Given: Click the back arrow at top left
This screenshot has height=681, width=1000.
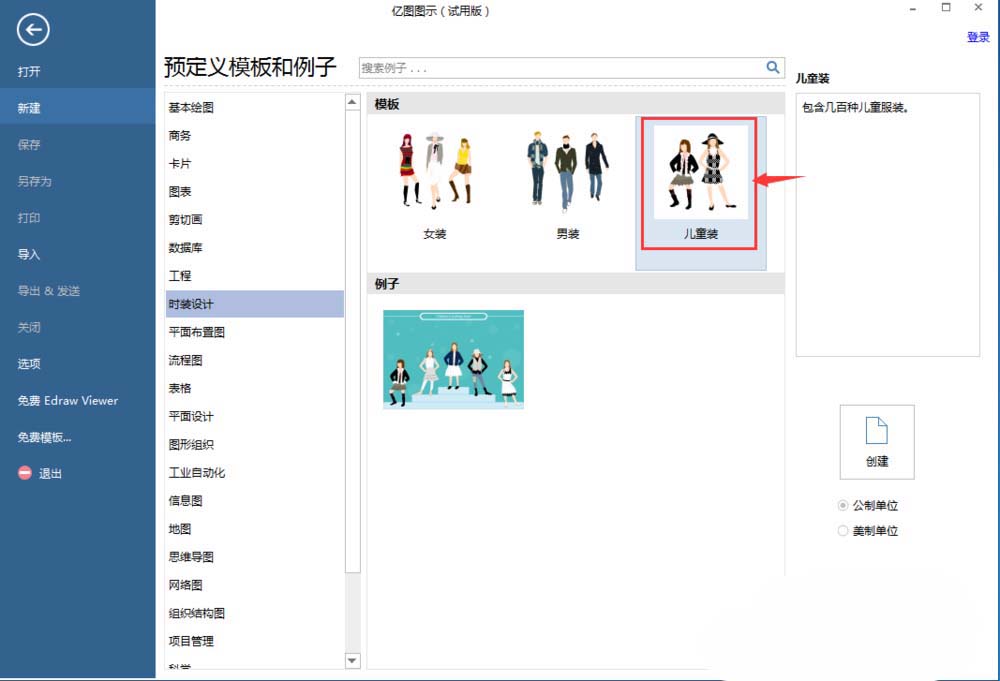Looking at the screenshot, I should [33, 30].
